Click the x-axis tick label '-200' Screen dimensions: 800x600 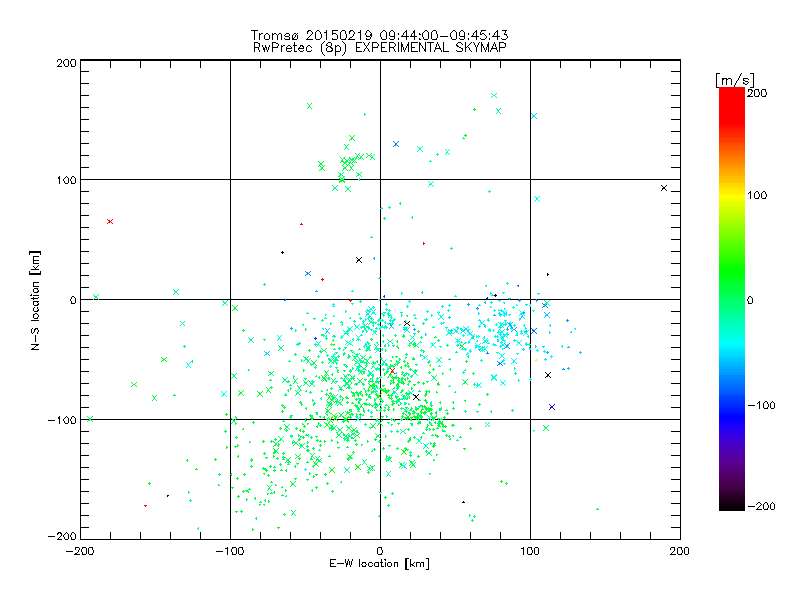coord(80,551)
